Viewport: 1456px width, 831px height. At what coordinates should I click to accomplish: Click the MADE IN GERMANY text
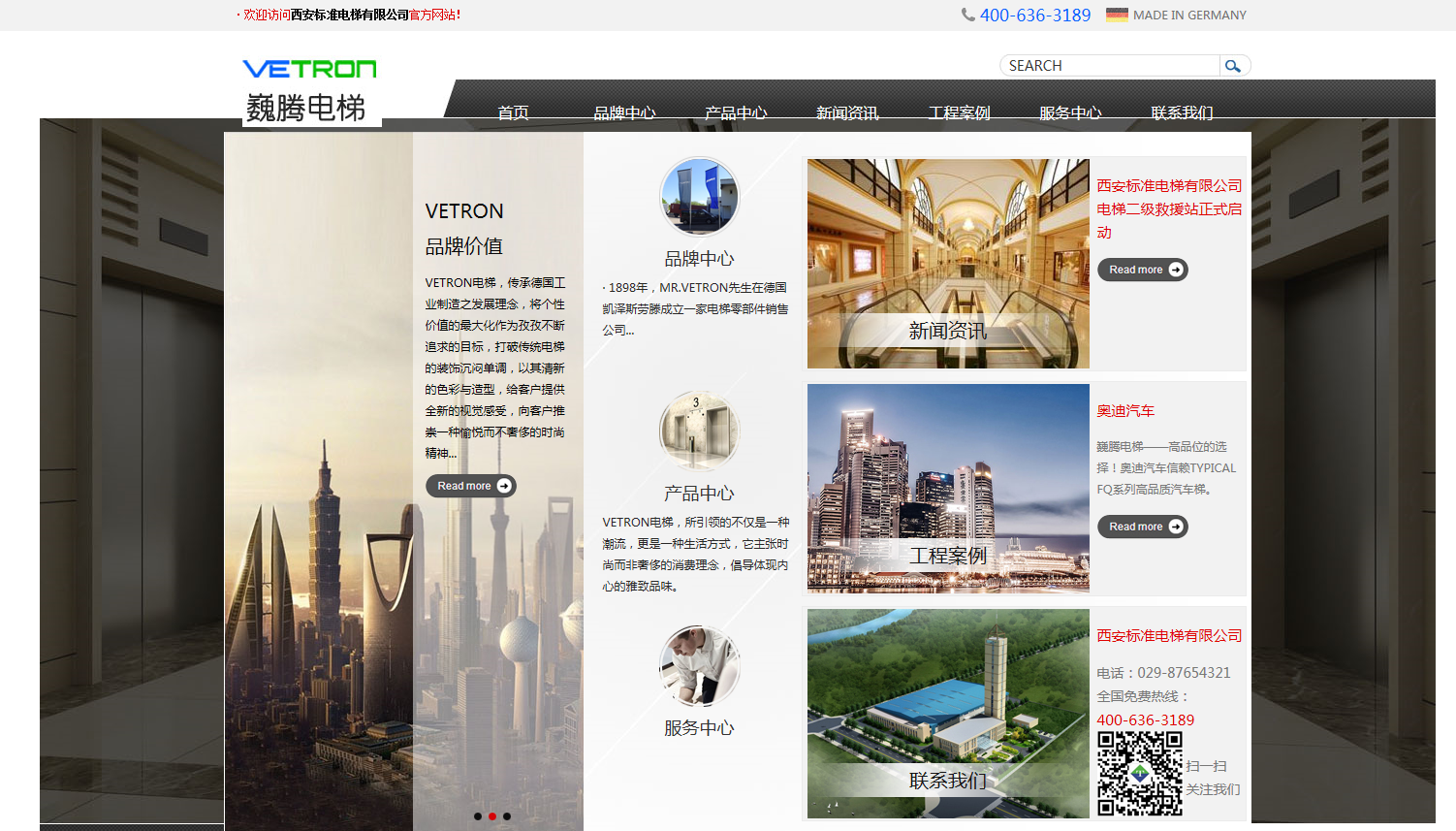pyautogui.click(x=1189, y=16)
